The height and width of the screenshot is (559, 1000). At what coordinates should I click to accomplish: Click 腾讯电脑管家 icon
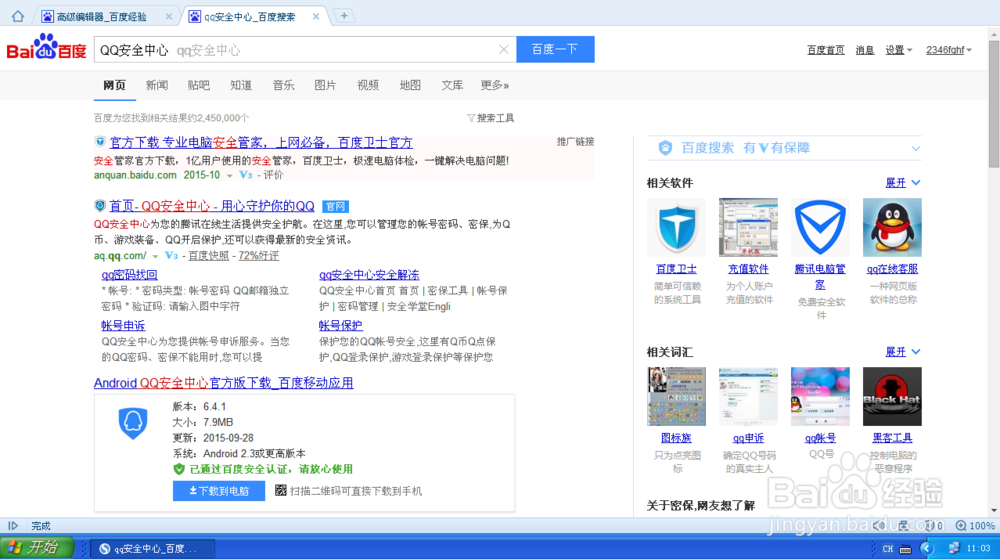pyautogui.click(x=820, y=228)
